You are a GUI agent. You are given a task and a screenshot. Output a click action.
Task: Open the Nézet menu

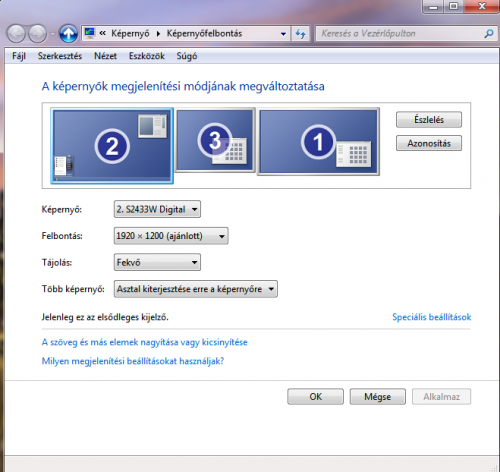click(x=105, y=56)
